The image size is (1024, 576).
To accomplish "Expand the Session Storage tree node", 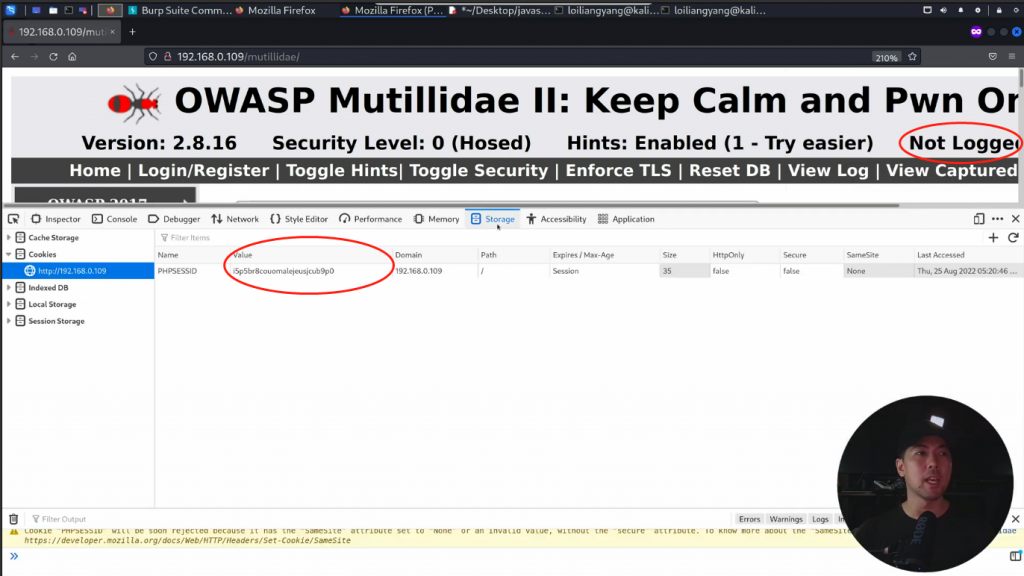I will [8, 321].
